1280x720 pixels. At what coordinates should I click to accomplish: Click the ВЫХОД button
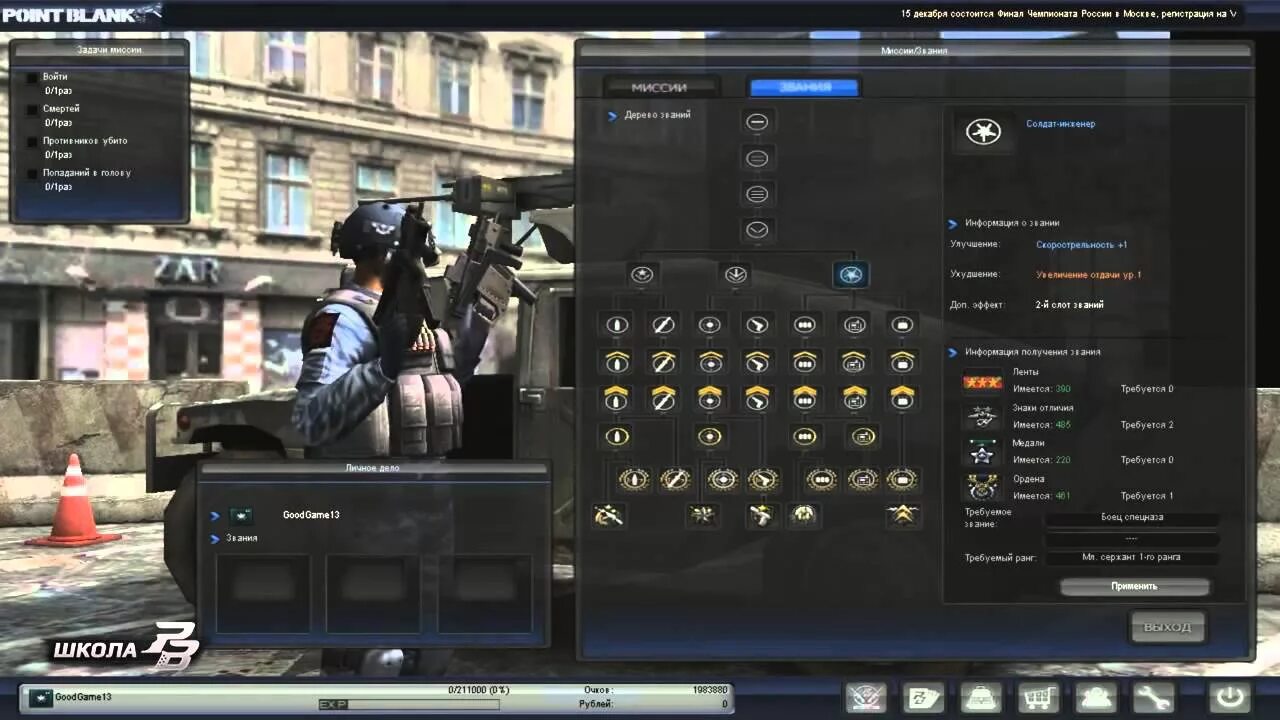click(1168, 627)
